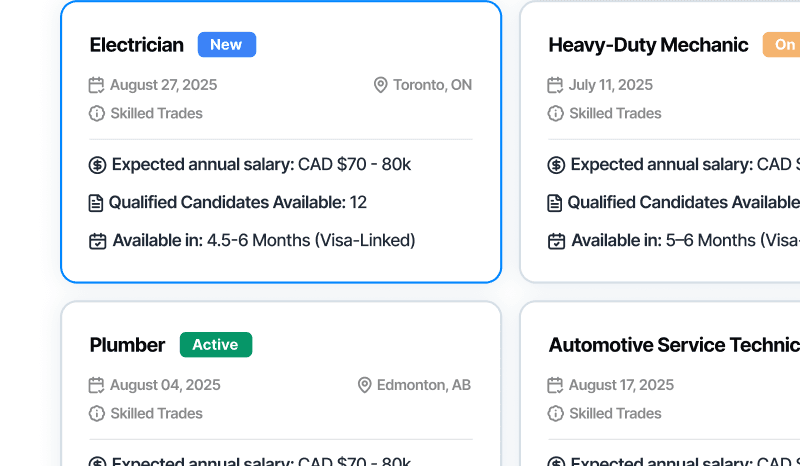Screen dimensions: 800x466
Task: Click the location pin next to Toronto, ON
Action: pyautogui.click(x=380, y=85)
